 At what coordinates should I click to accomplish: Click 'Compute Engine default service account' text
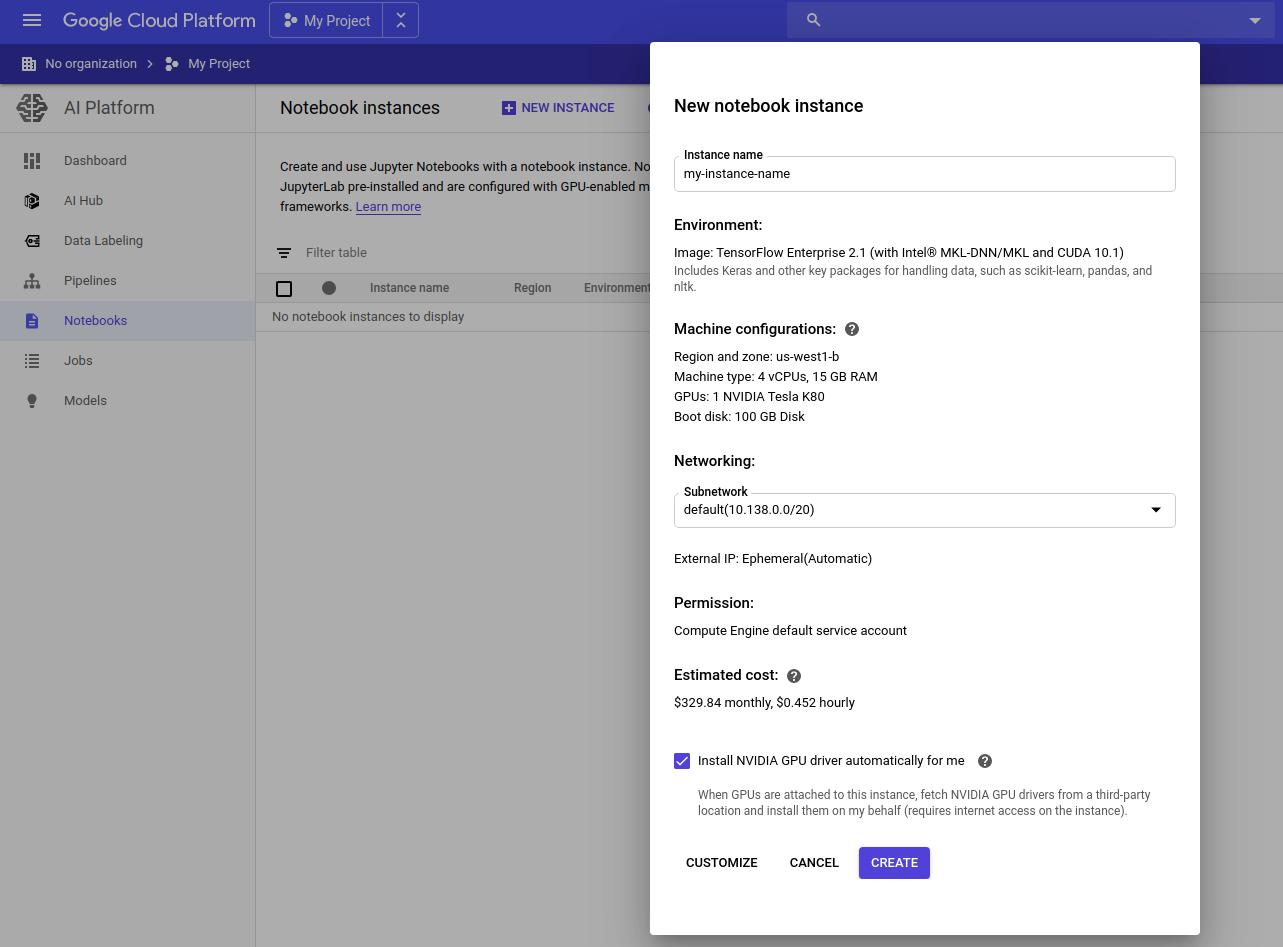[790, 631]
